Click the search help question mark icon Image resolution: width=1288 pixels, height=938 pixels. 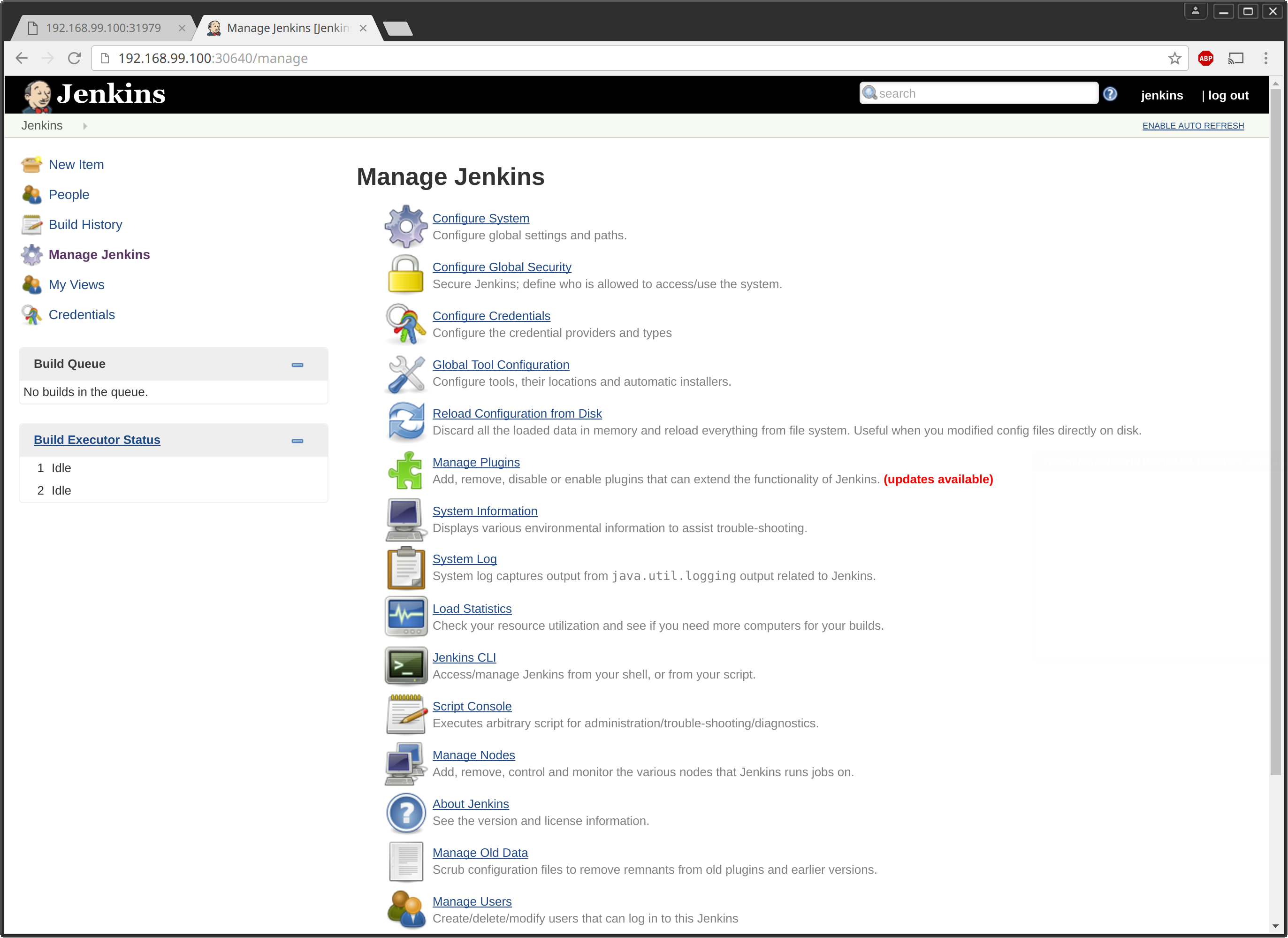(1110, 94)
